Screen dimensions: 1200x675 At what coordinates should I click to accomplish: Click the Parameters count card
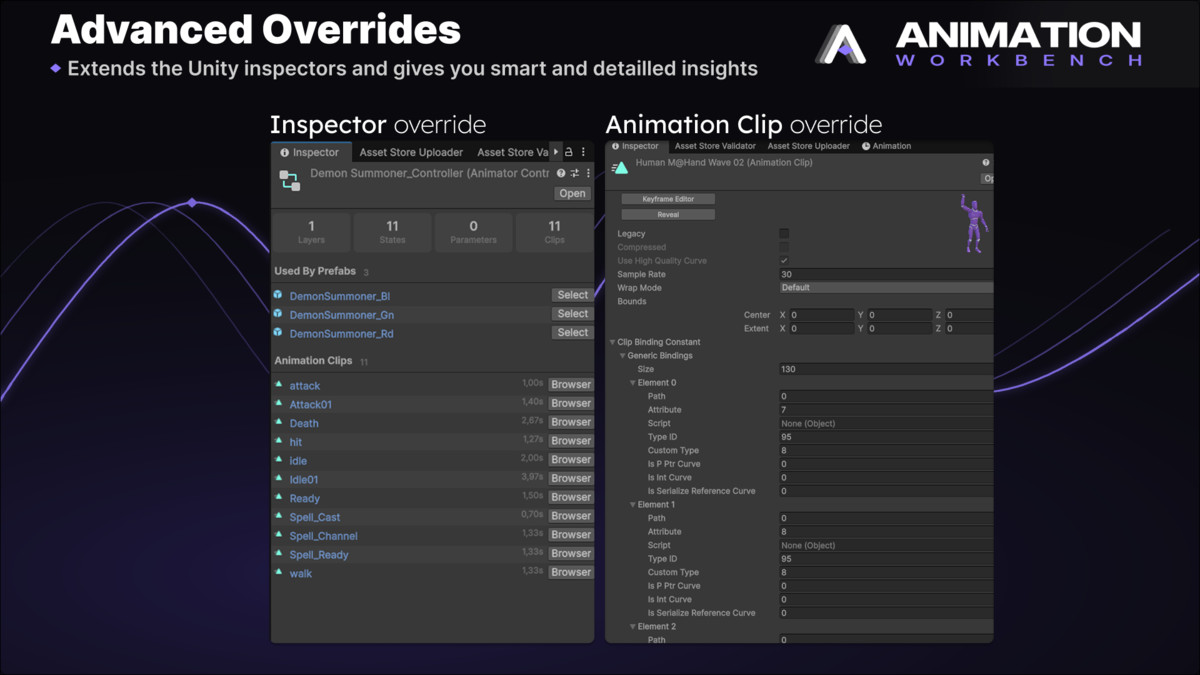pyautogui.click(x=473, y=232)
